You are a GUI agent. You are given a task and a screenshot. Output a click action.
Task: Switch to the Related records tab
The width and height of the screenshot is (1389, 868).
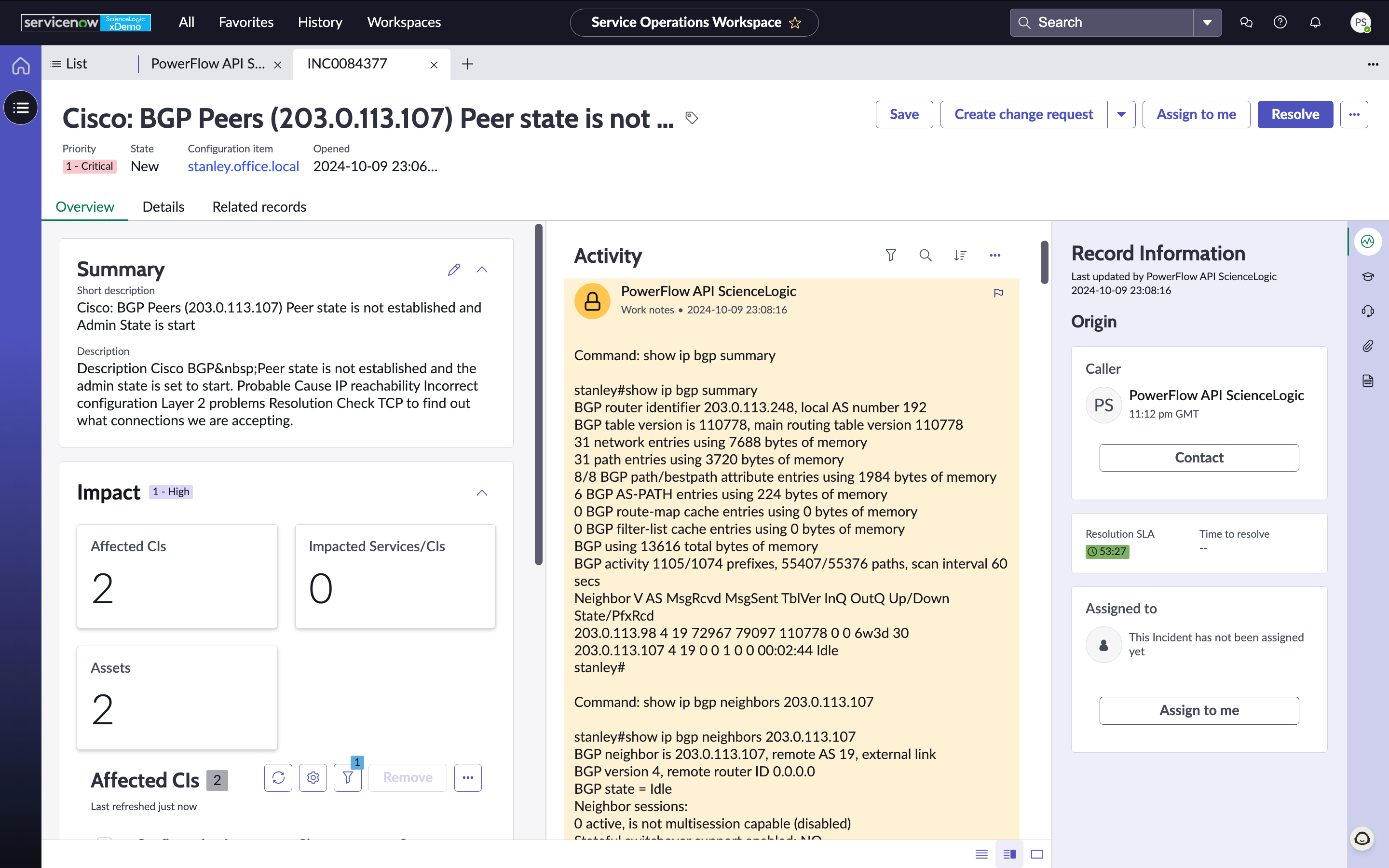(x=259, y=207)
